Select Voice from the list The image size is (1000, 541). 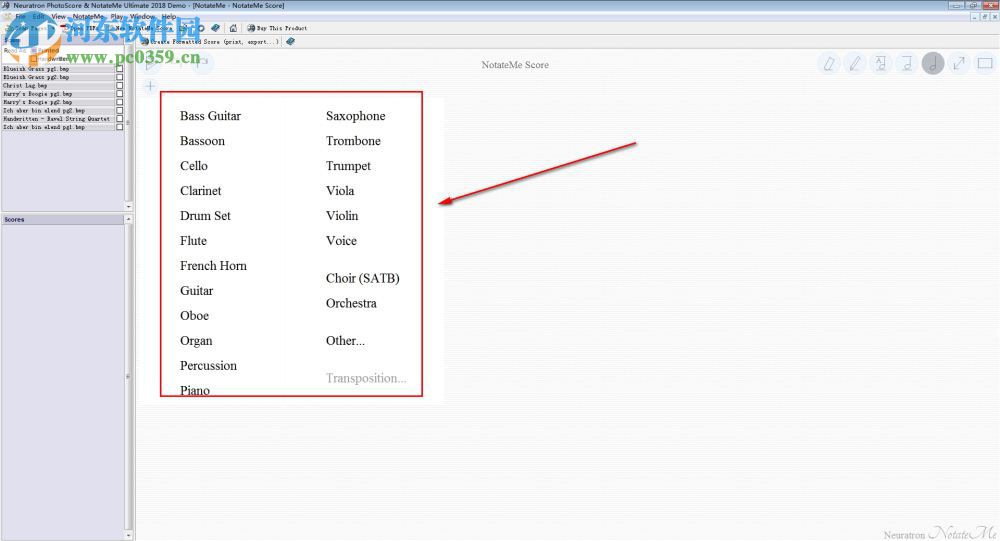click(341, 241)
